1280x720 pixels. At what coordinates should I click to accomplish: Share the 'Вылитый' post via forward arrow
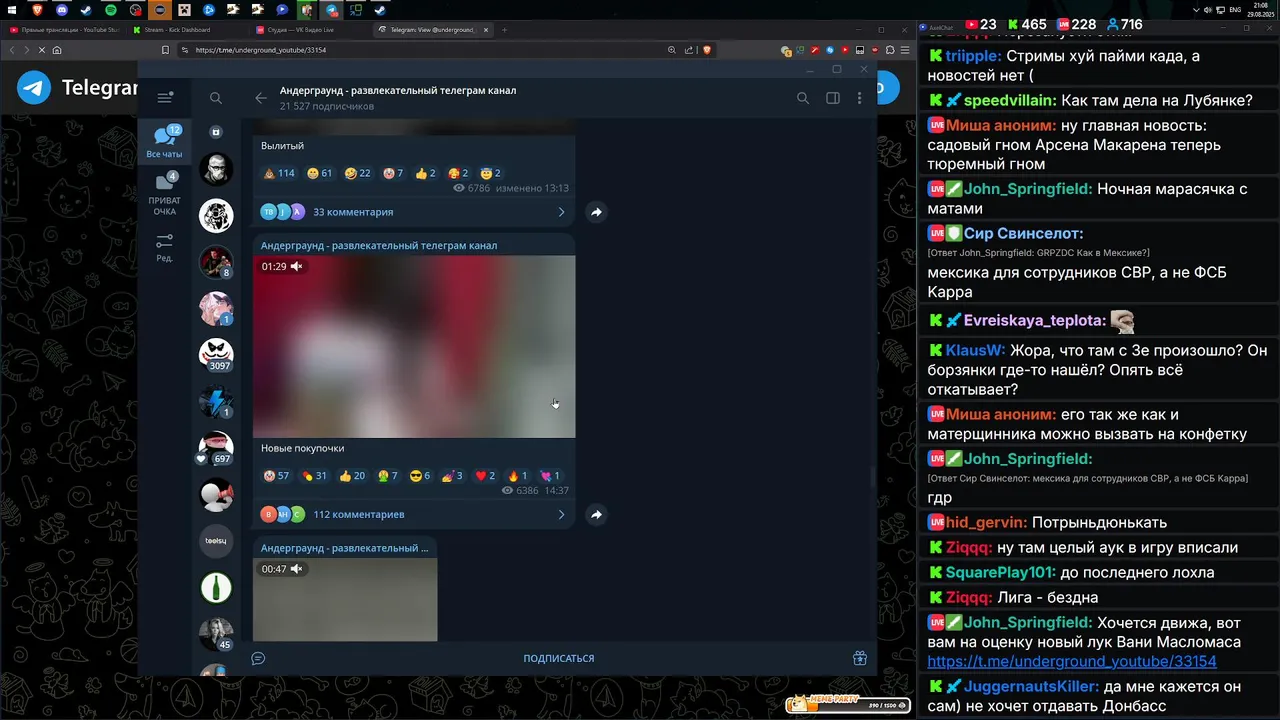coord(596,212)
